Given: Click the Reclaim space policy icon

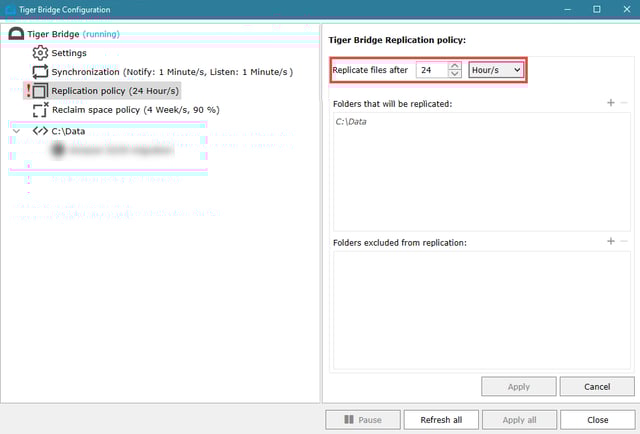Looking at the screenshot, I should point(40,109).
